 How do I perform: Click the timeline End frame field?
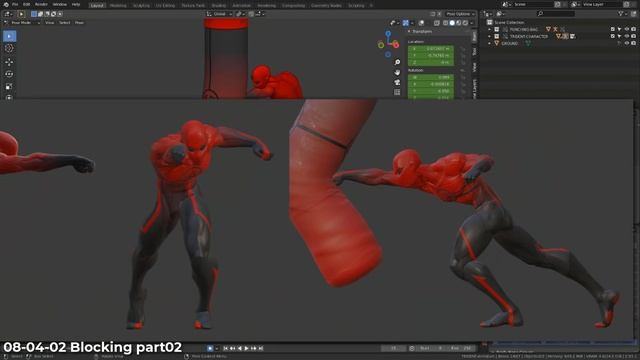tap(462, 349)
